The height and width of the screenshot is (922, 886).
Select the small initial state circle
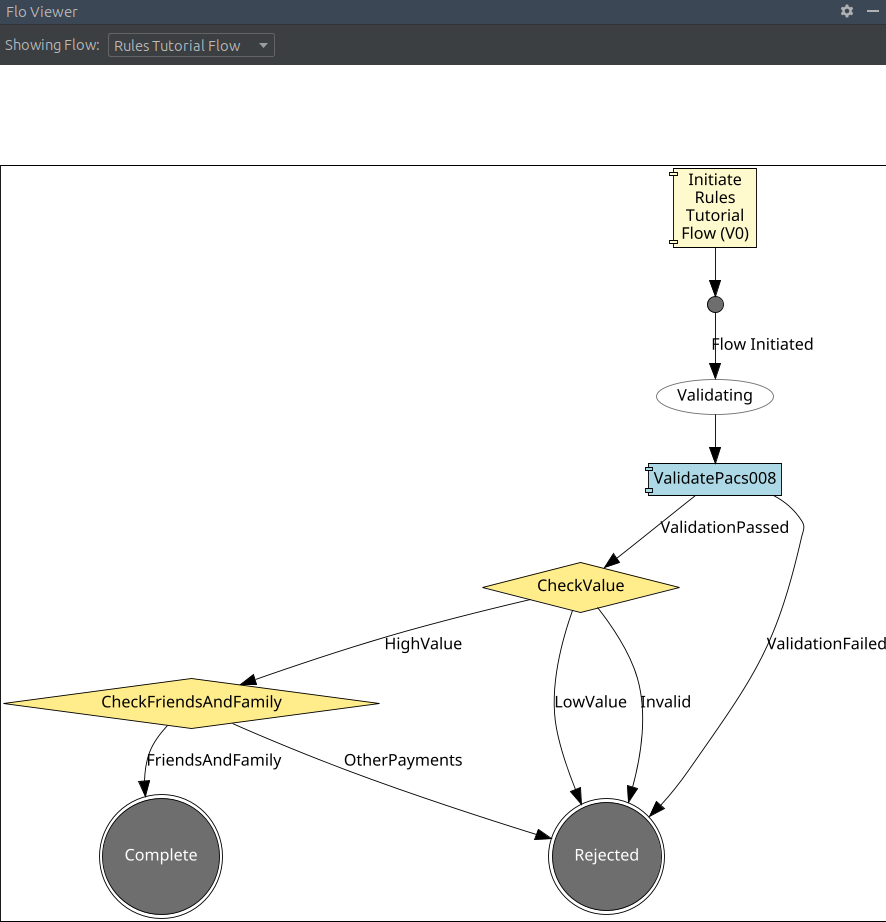(x=715, y=304)
